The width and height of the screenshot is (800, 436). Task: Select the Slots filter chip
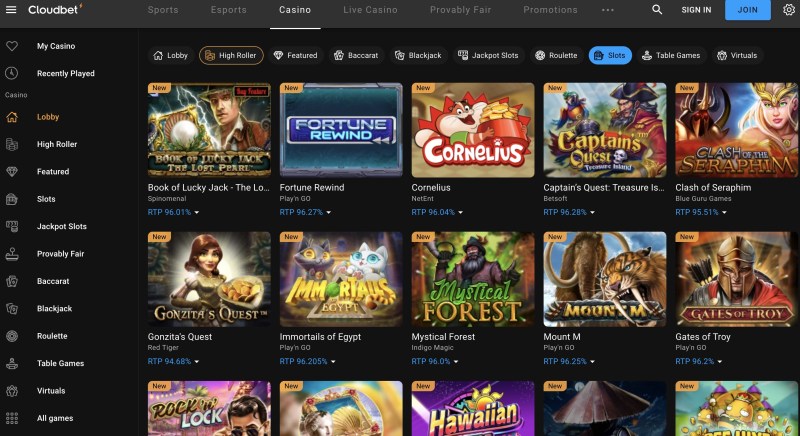(610, 56)
